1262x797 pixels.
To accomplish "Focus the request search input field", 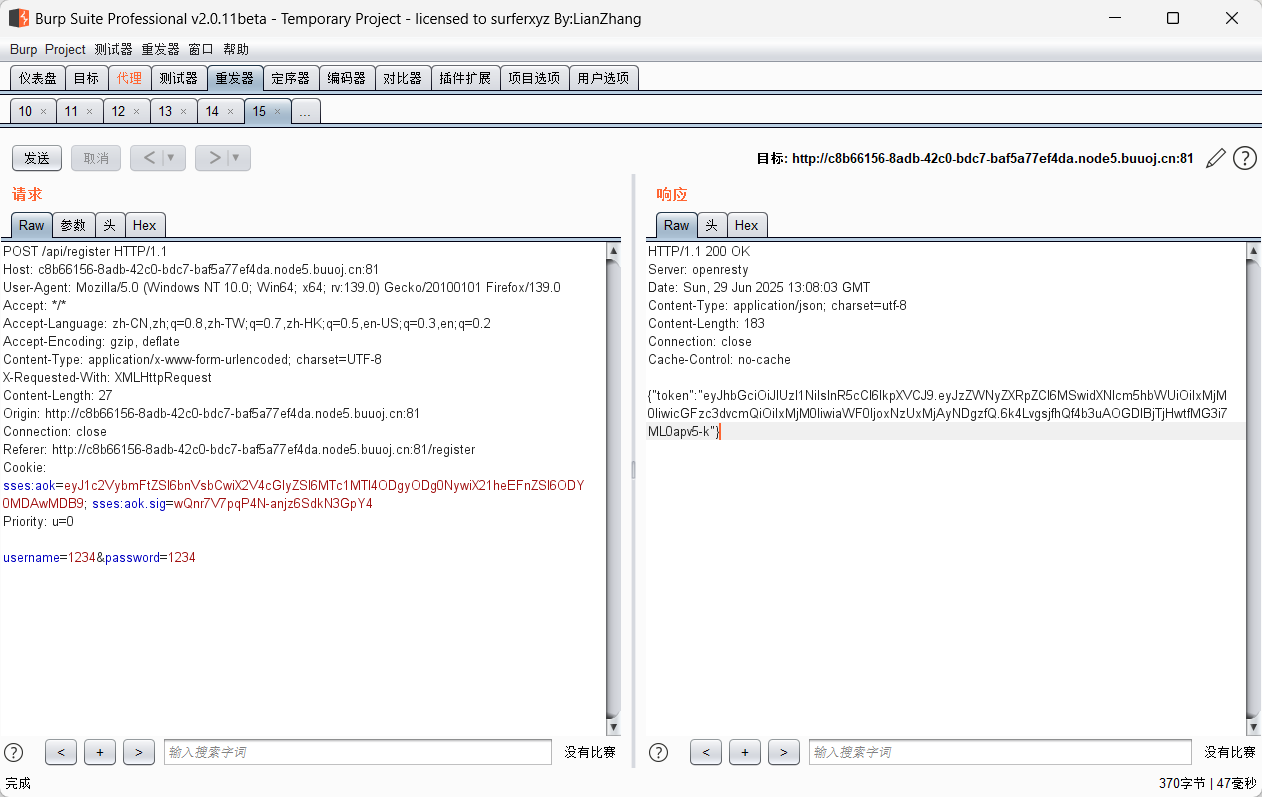I will click(x=358, y=752).
